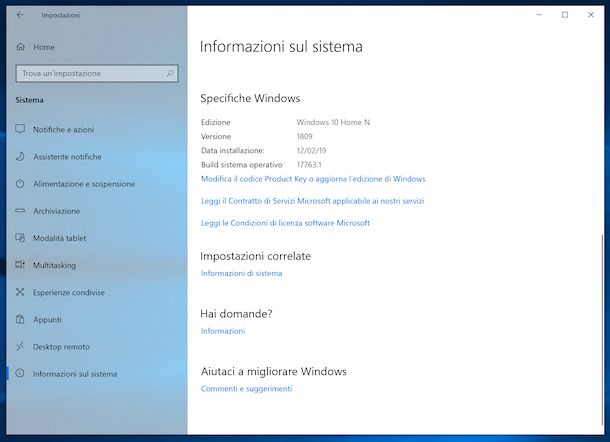Click the Appunti clipboard icon

point(20,319)
